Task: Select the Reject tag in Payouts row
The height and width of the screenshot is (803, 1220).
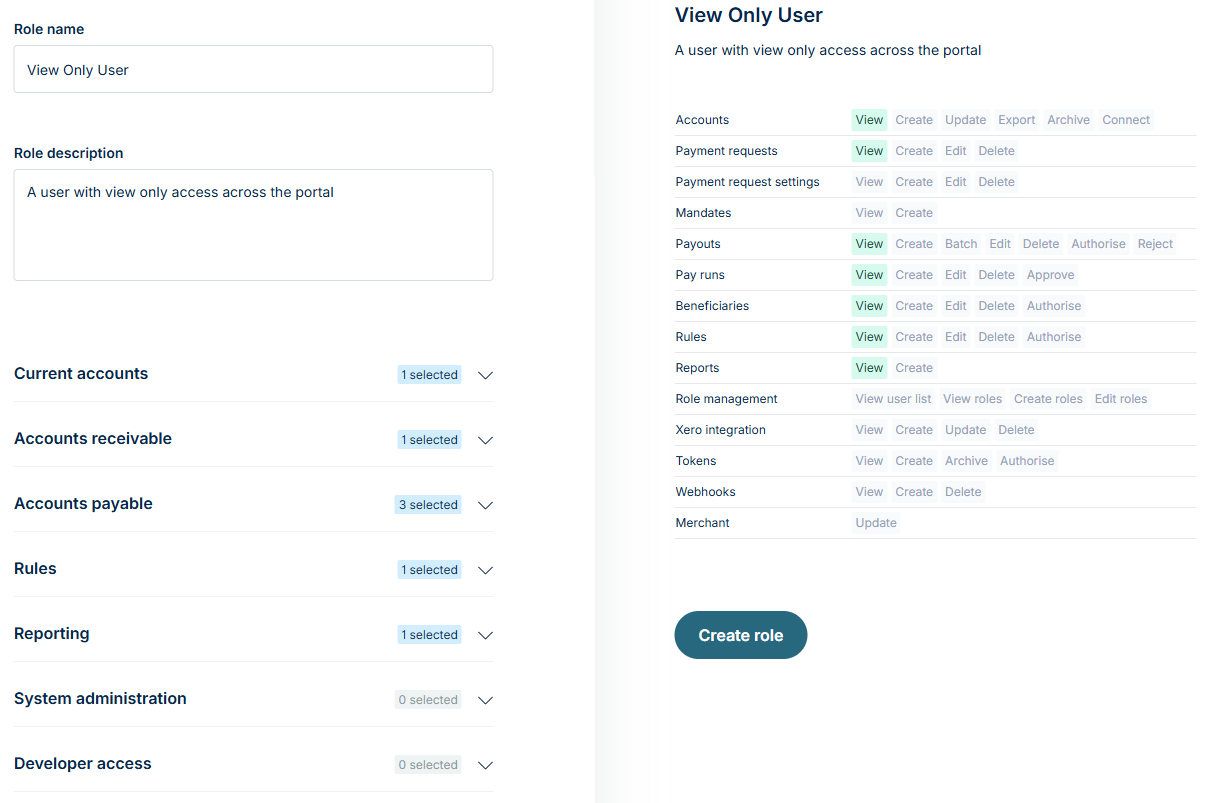Action: coord(1155,244)
